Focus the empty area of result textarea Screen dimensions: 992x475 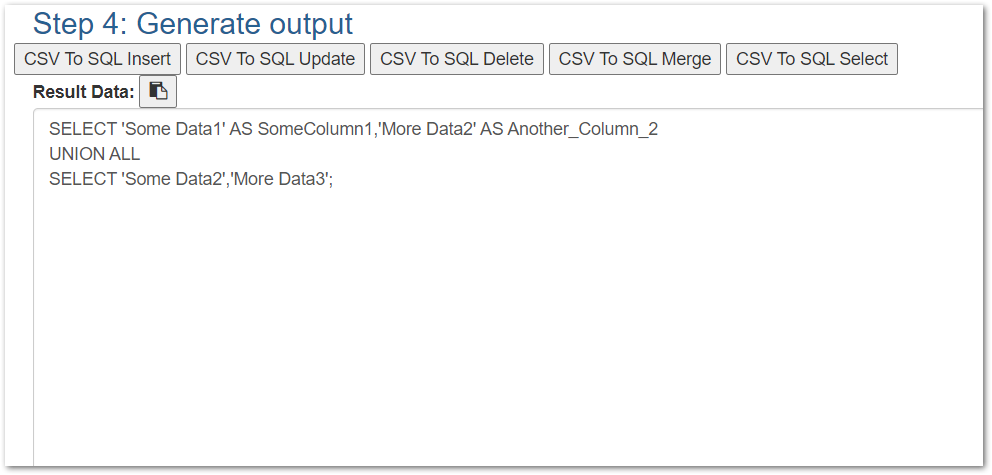click(506, 329)
